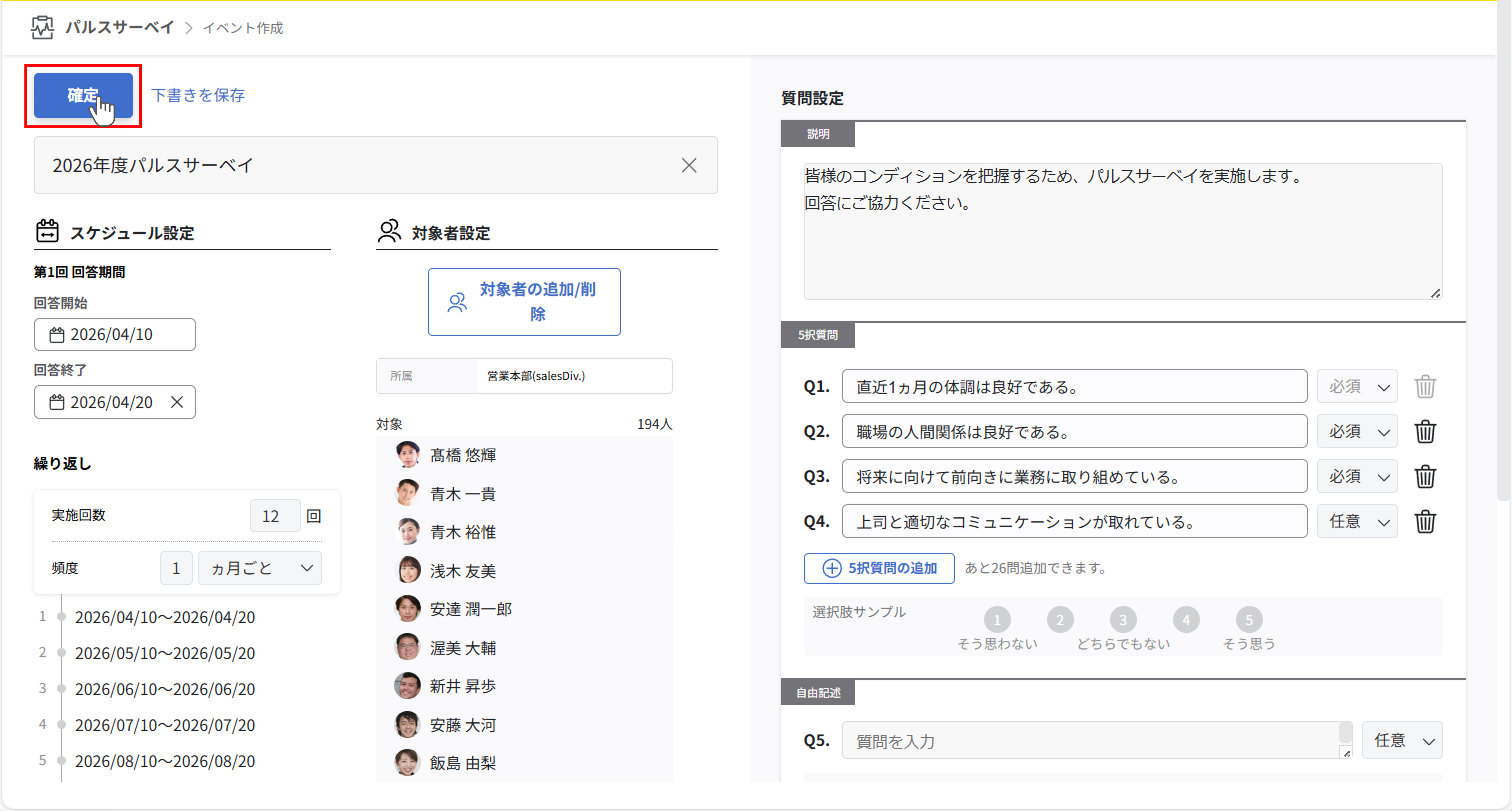
Task: Open 対象者の追加/削除 button
Action: 524,302
